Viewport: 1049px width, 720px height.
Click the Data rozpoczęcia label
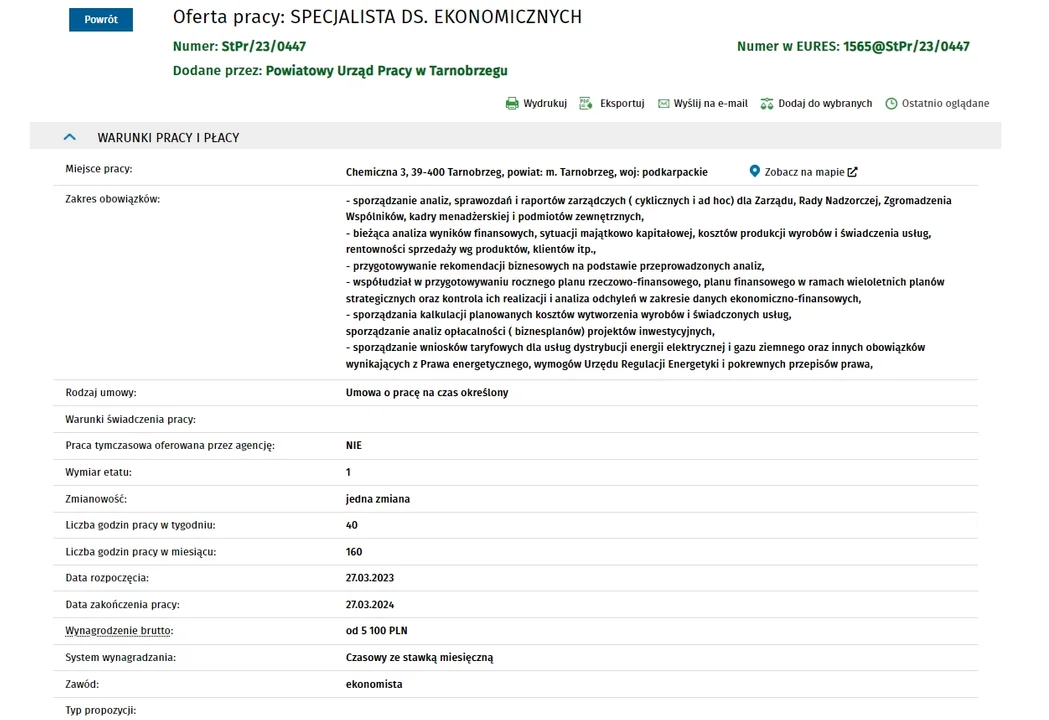107,577
